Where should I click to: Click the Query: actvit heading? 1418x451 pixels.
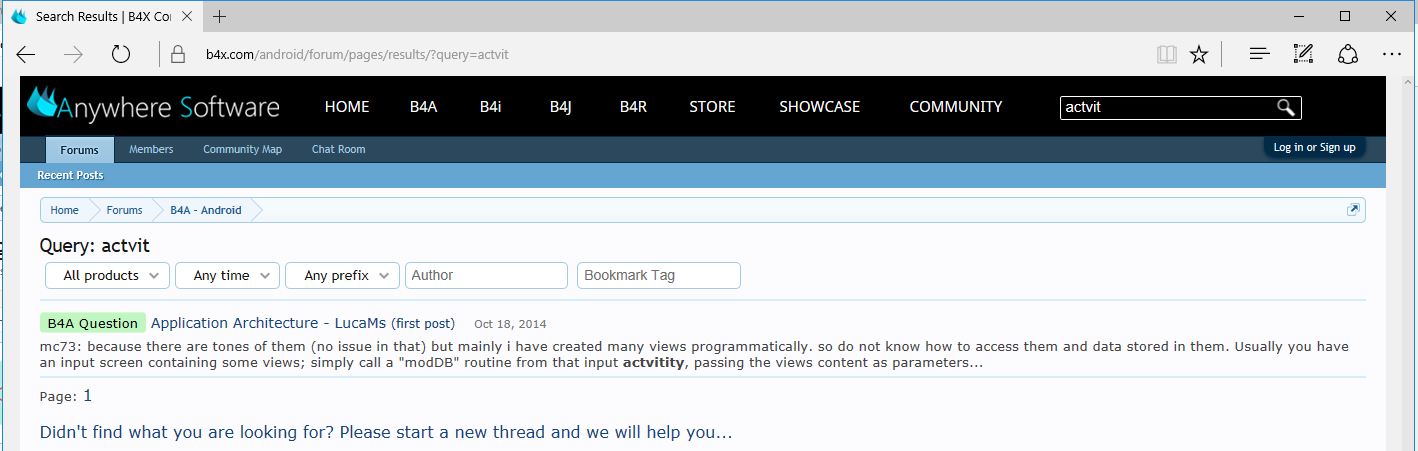pos(95,245)
